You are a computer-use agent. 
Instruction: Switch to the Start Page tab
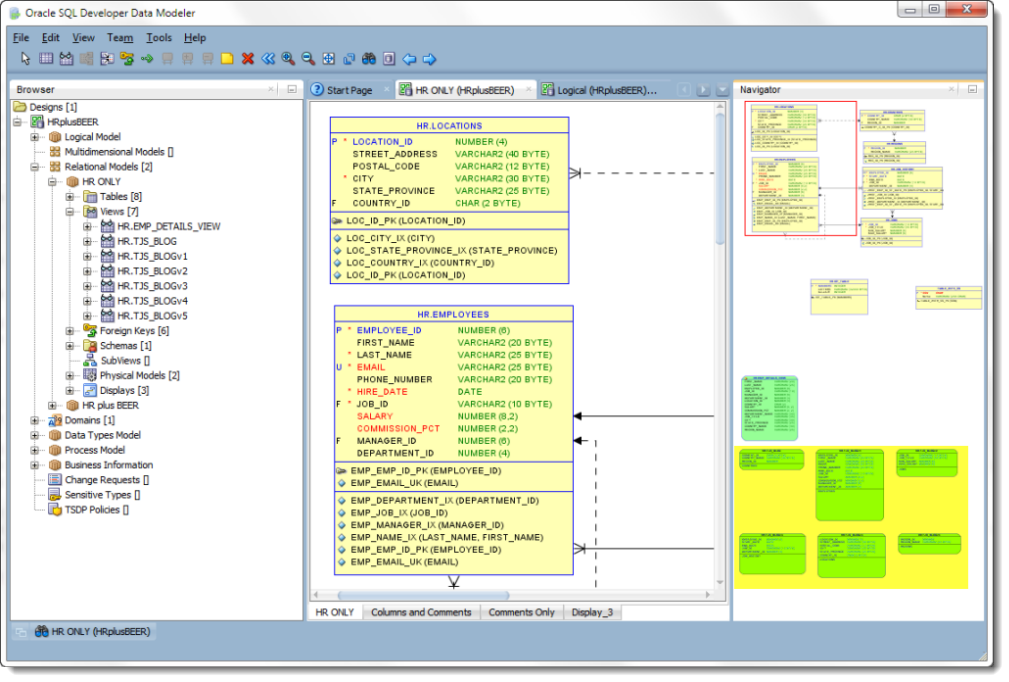349,90
